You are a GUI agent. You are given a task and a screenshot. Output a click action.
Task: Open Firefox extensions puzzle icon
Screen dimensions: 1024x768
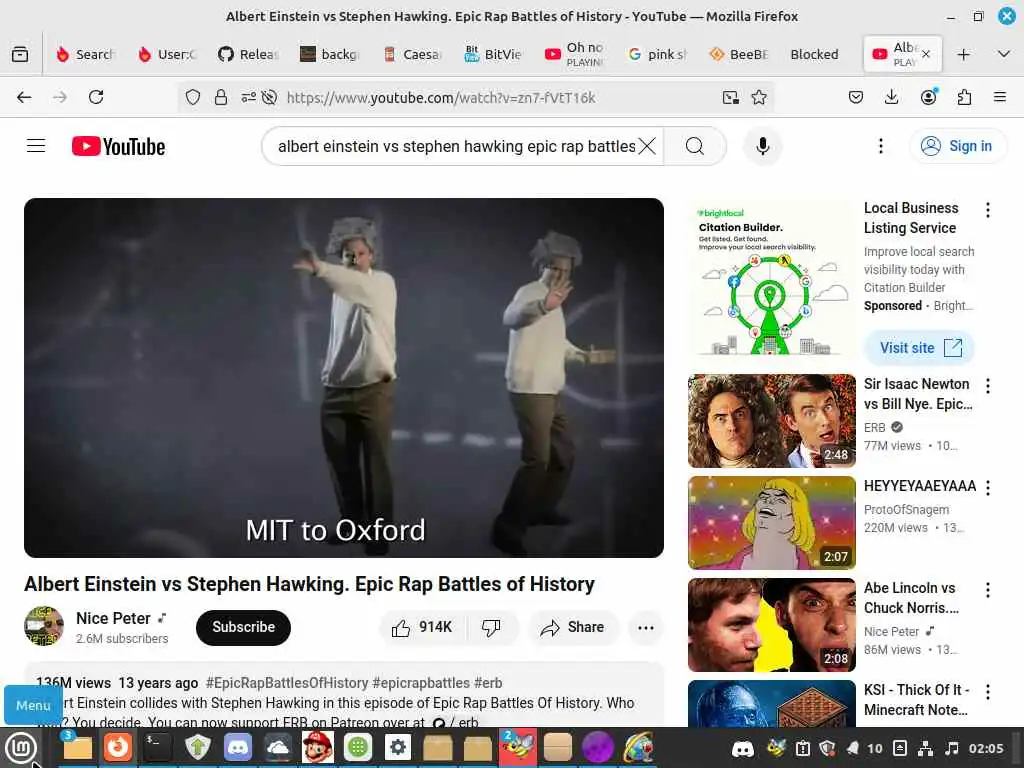(x=964, y=97)
